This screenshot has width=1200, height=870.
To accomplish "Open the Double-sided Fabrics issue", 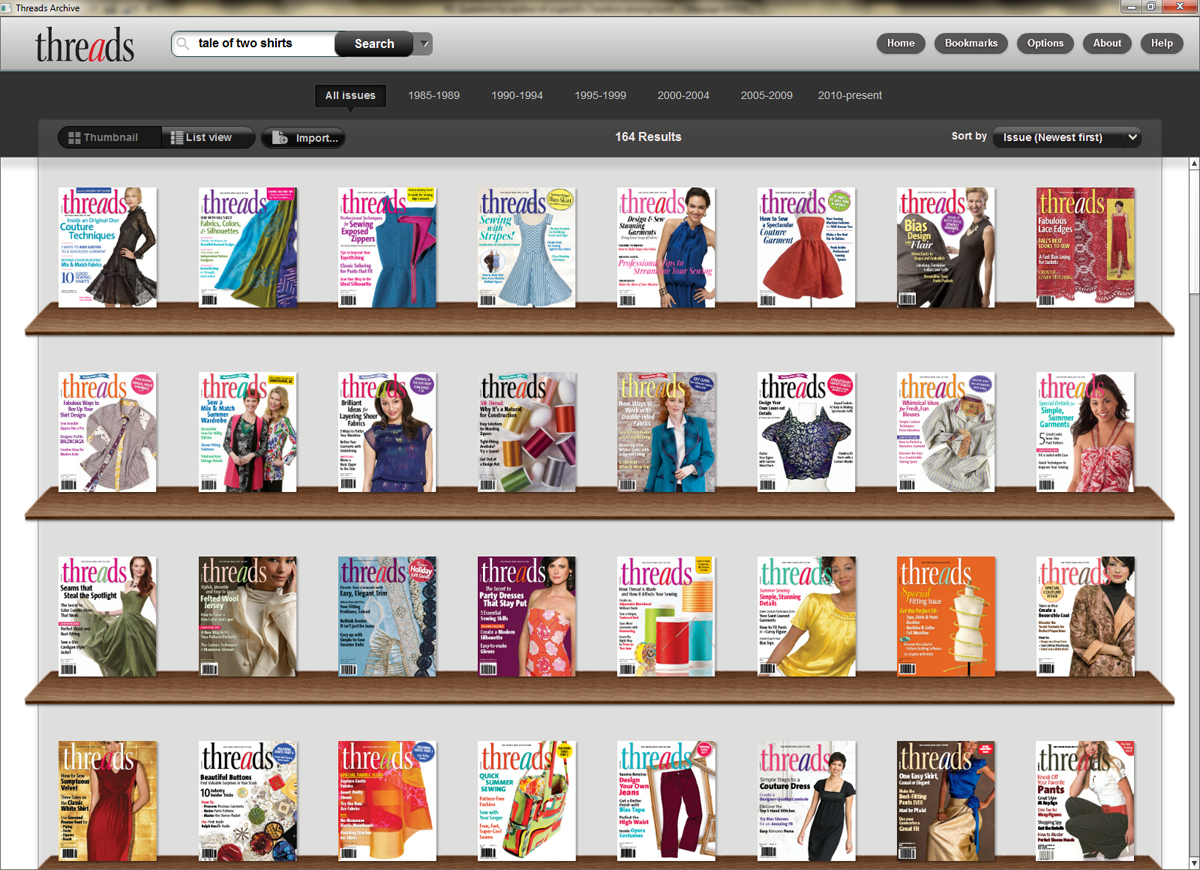I will (x=667, y=432).
